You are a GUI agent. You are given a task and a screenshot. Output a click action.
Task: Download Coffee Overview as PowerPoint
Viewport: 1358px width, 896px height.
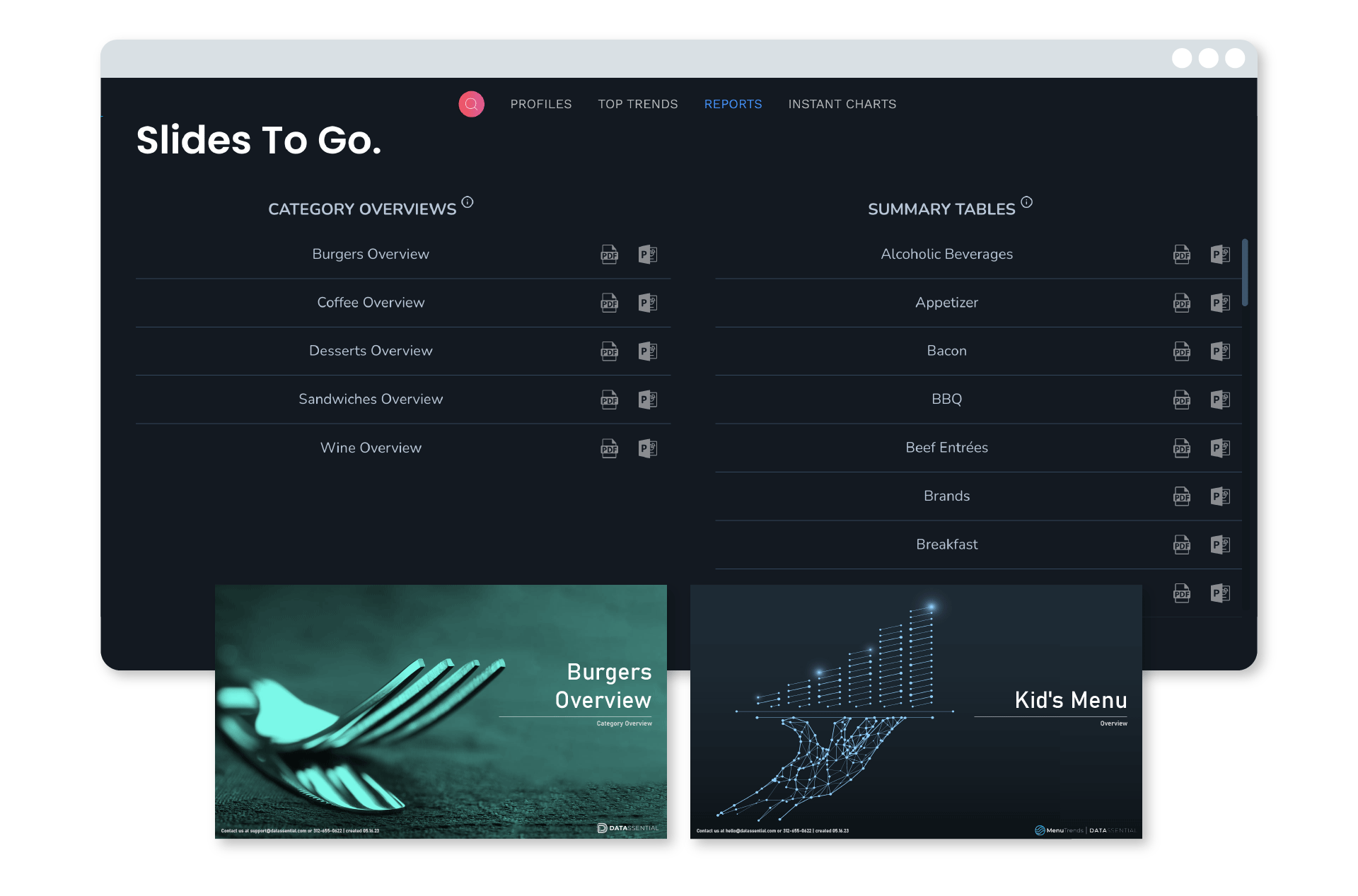(x=647, y=303)
